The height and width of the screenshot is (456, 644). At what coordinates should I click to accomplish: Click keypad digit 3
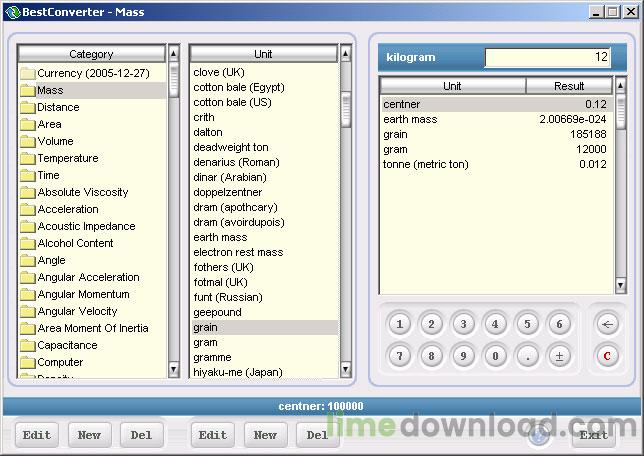tap(463, 324)
